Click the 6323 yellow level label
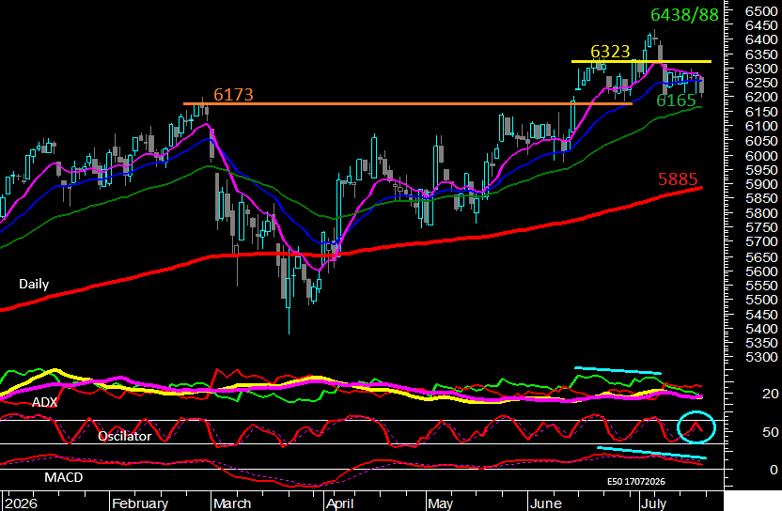782x511 pixels. pos(610,51)
